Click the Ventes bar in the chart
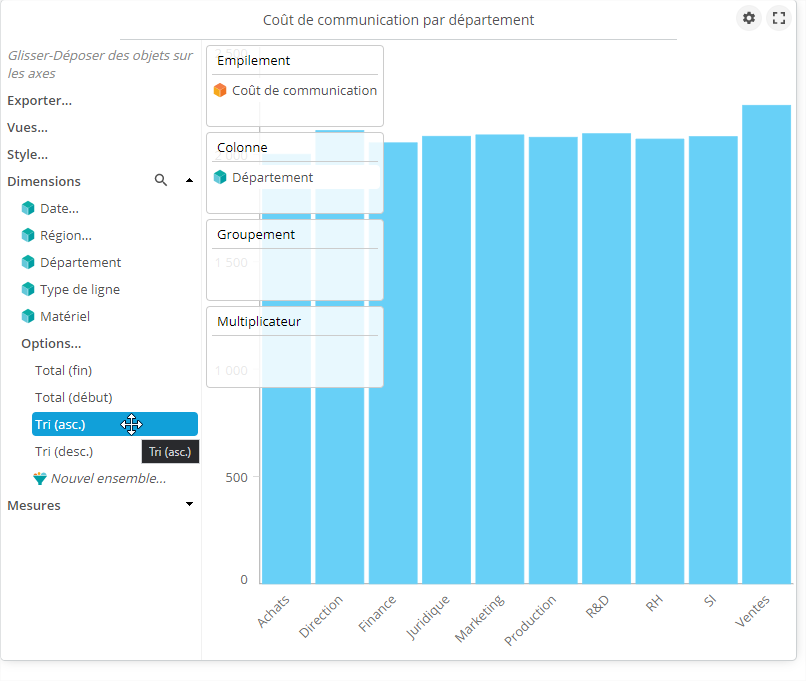The image size is (806, 681). [766, 350]
